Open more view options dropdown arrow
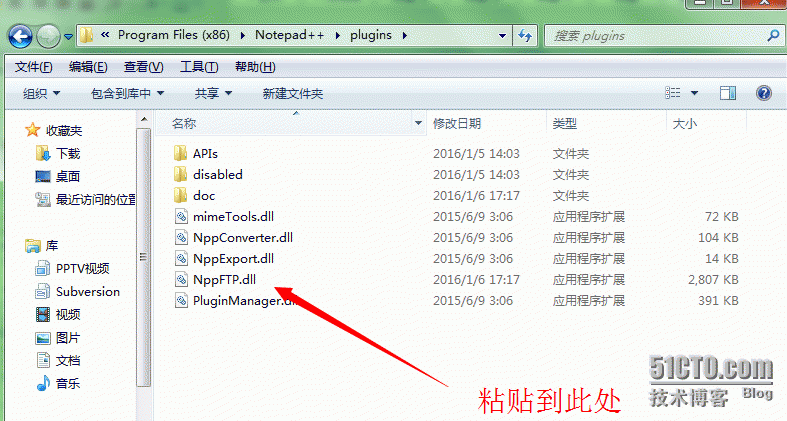Viewport: 787px width, 421px height. click(694, 93)
